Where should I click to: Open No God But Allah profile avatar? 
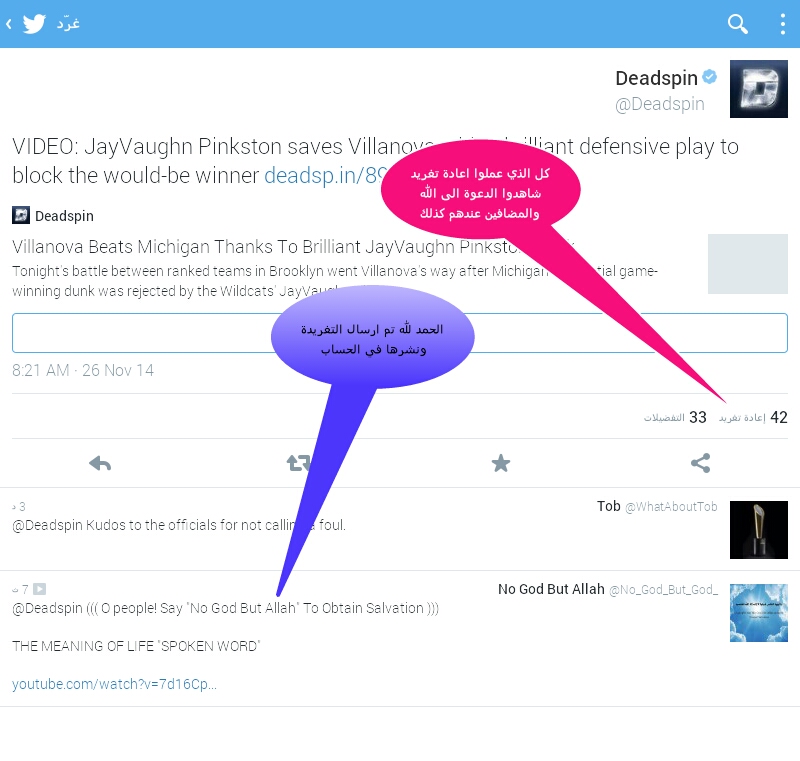(x=758, y=612)
